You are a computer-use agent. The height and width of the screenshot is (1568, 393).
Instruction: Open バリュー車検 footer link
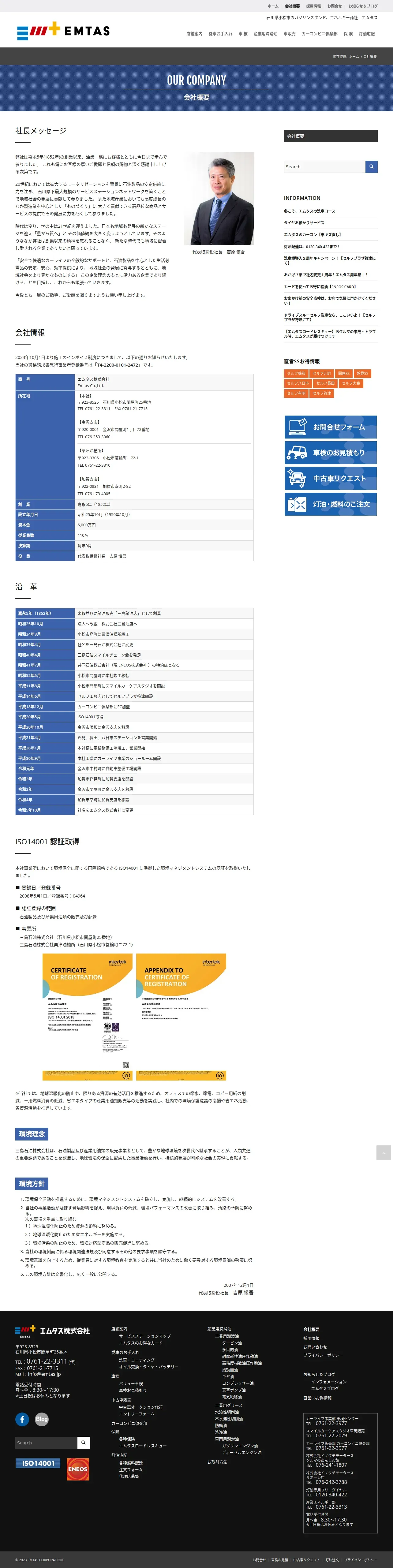click(x=131, y=1383)
